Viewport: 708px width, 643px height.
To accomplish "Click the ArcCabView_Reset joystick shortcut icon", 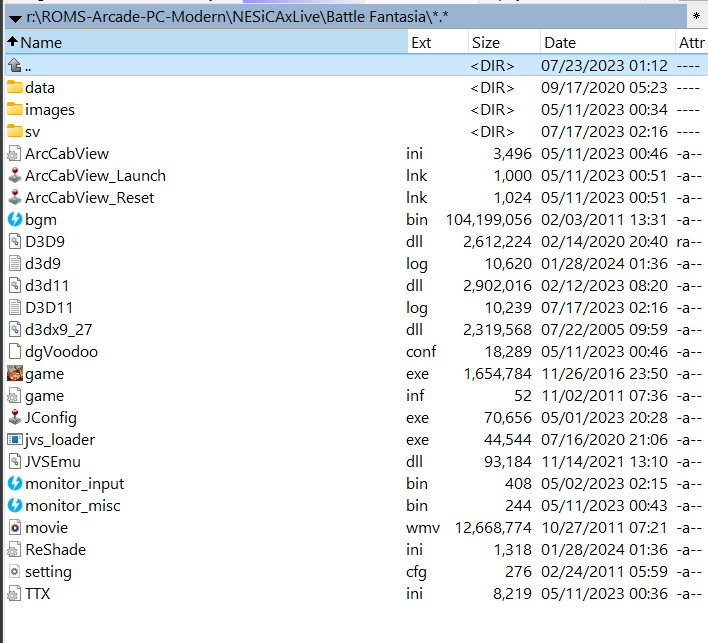I will pos(15,197).
